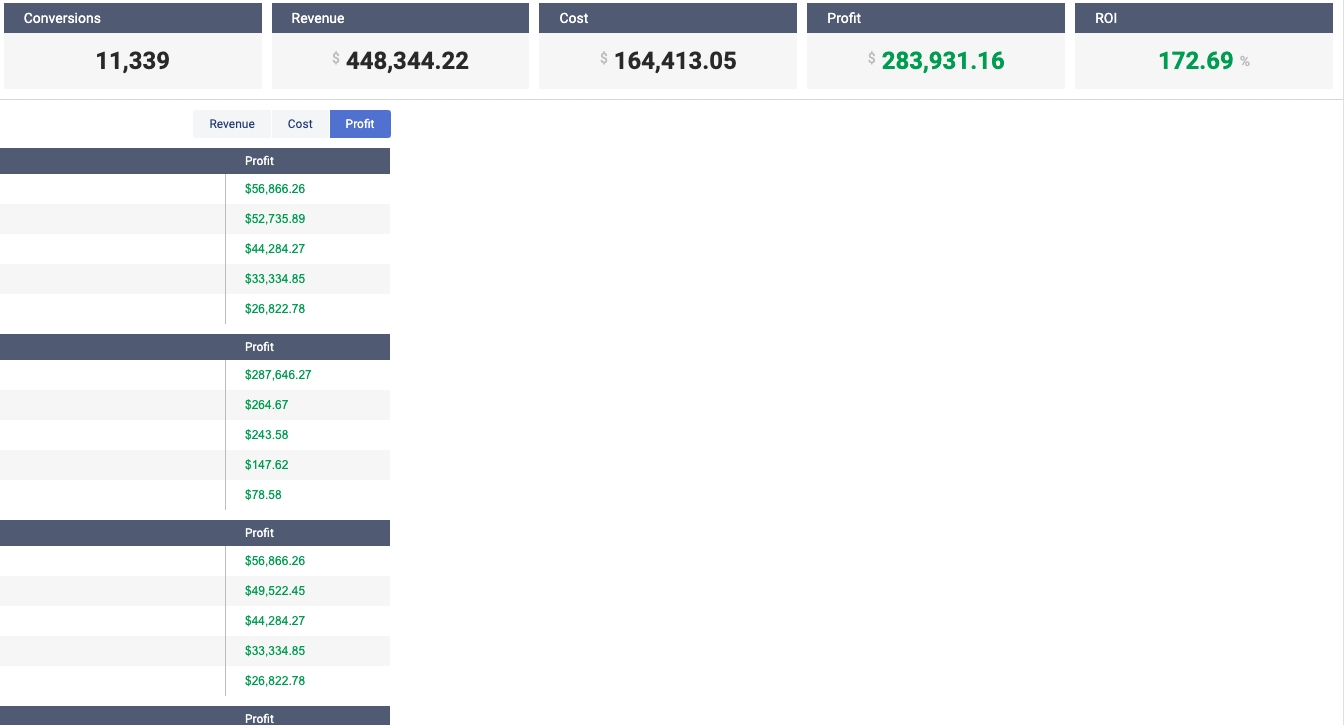Select the $287,646.27 profit row
The width and height of the screenshot is (1344, 725).
pyautogui.click(x=278, y=375)
